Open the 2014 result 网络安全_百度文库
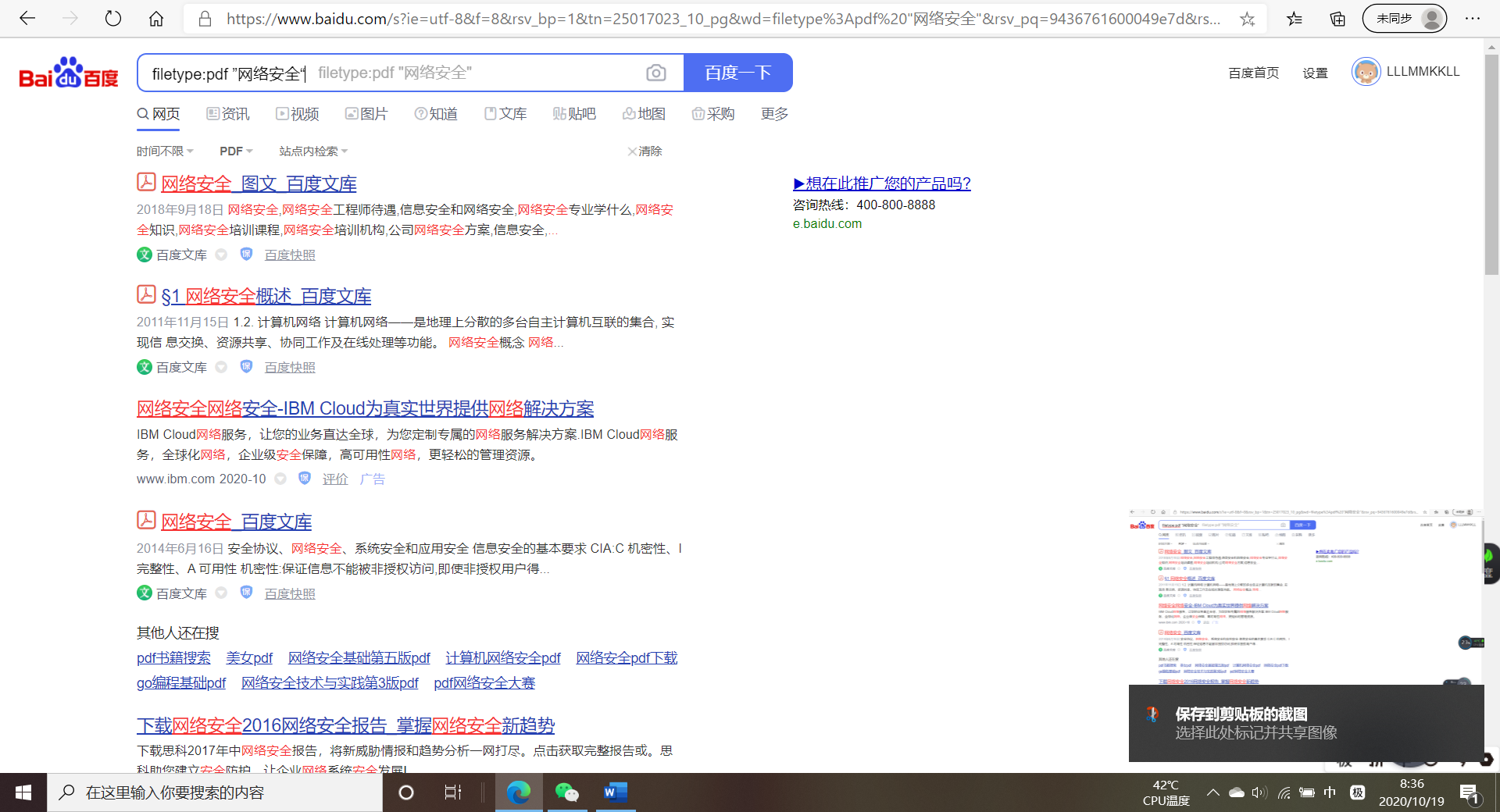The height and width of the screenshot is (812, 1500). pos(237,522)
